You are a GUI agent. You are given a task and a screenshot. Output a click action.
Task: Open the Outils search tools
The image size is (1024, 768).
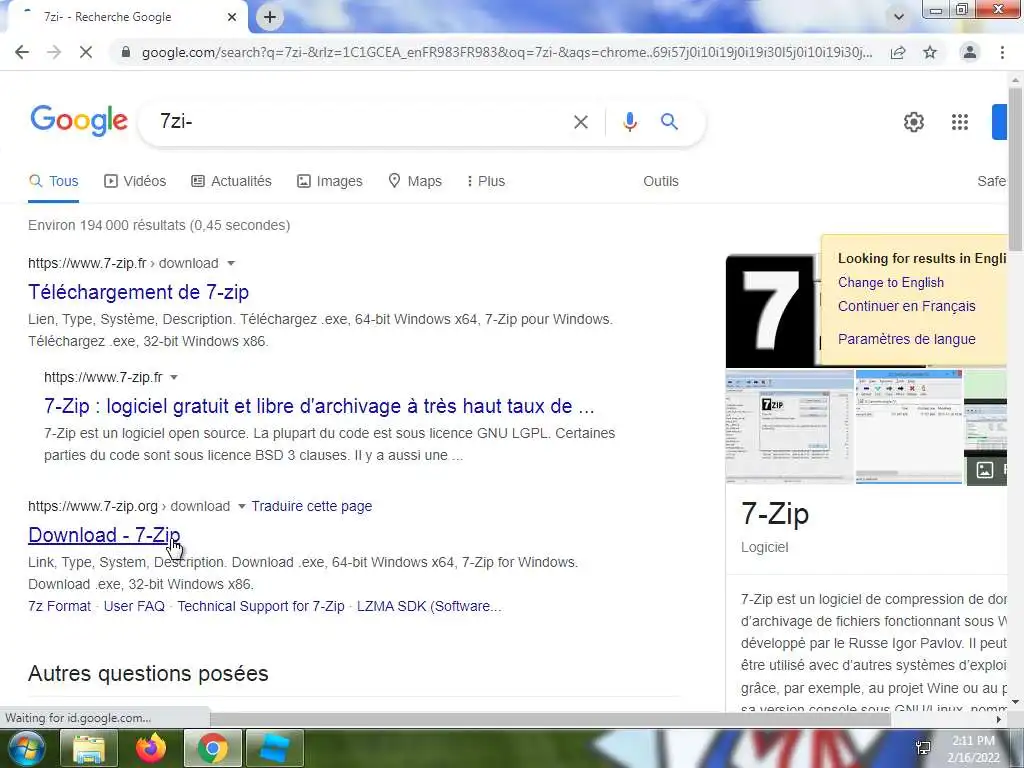coord(661,182)
